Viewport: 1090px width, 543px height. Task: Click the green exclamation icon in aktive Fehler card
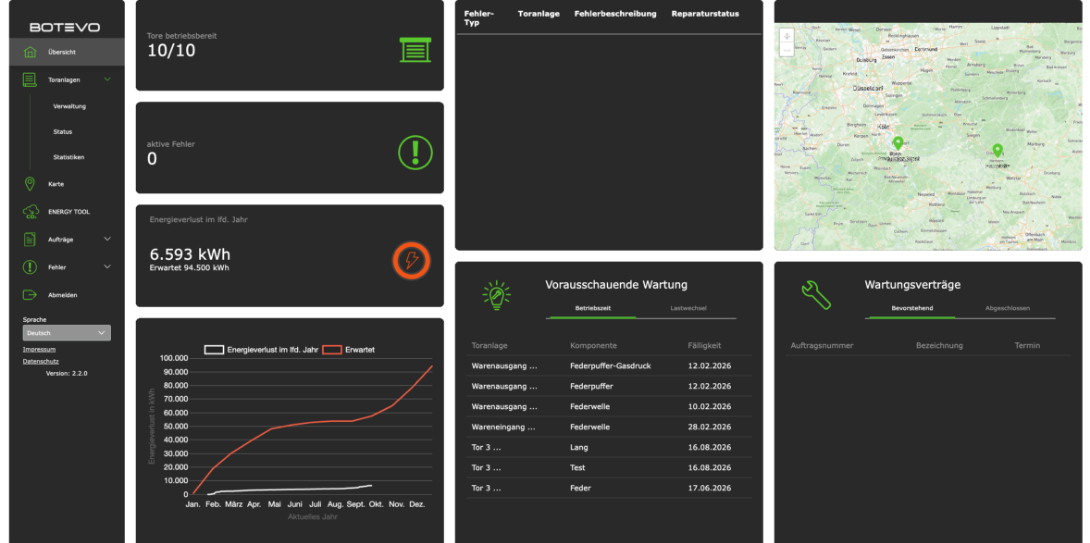pyautogui.click(x=415, y=153)
